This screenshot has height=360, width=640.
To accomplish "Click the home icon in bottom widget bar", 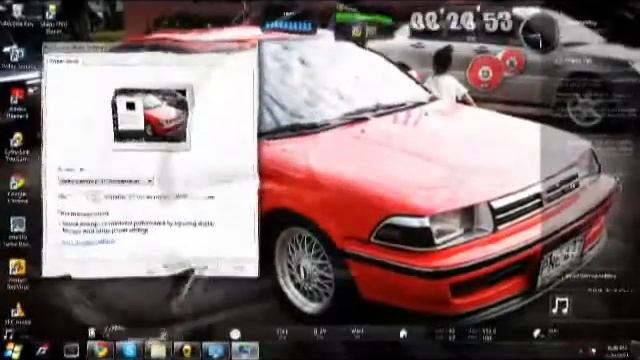I will coord(403,334).
